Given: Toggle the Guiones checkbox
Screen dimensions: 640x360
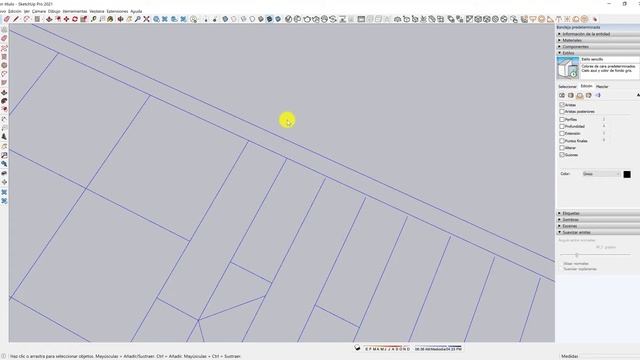Looking at the screenshot, I should coord(562,155).
